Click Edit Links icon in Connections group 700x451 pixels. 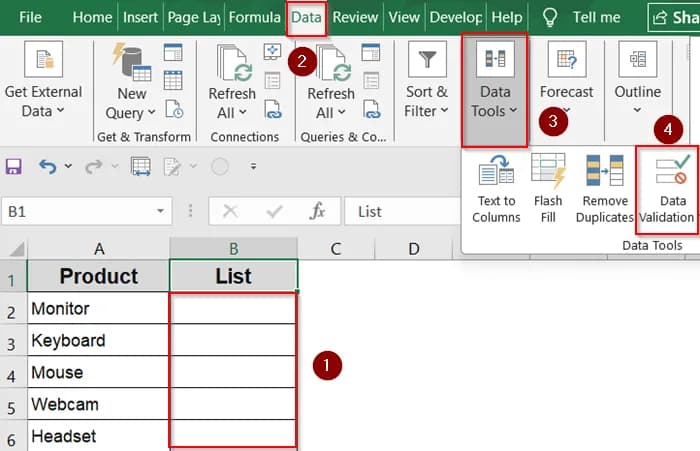point(273,109)
